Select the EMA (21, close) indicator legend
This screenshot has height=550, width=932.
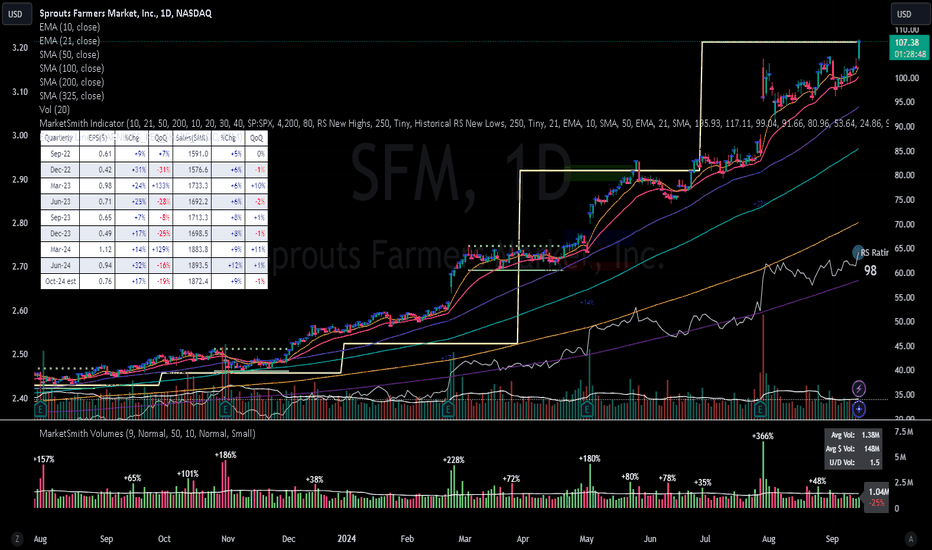coord(70,40)
